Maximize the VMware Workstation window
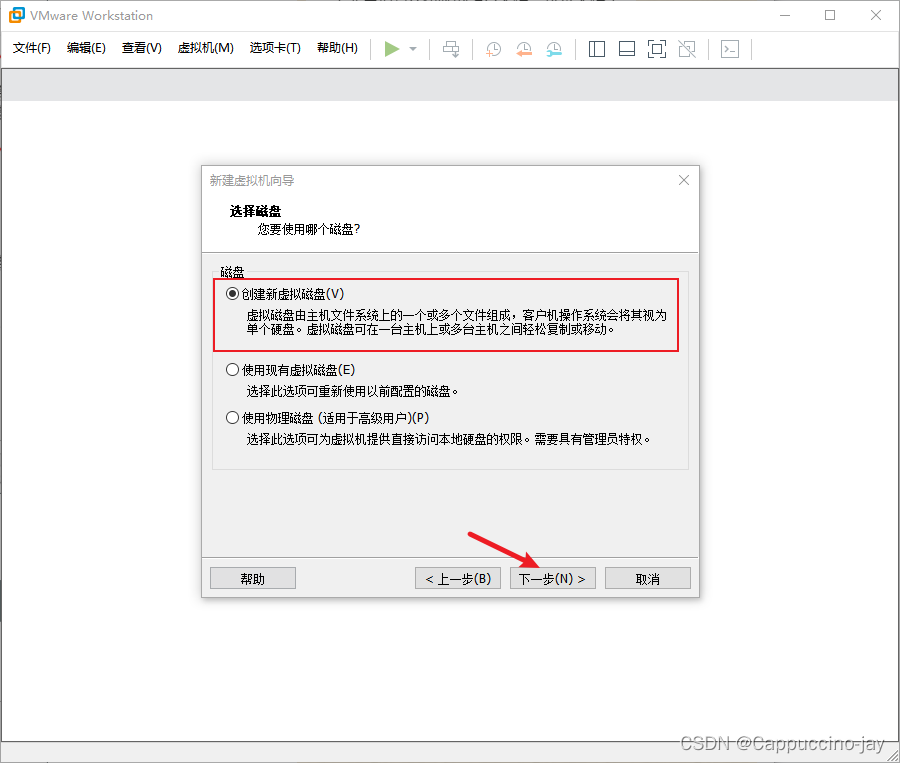This screenshot has width=900, height=763. pyautogui.click(x=830, y=16)
